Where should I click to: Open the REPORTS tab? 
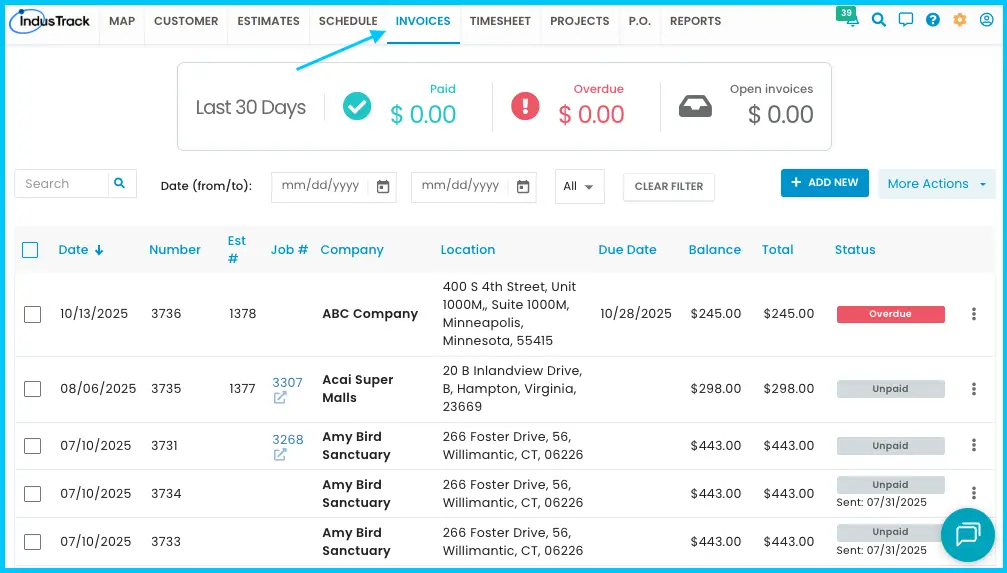696,21
